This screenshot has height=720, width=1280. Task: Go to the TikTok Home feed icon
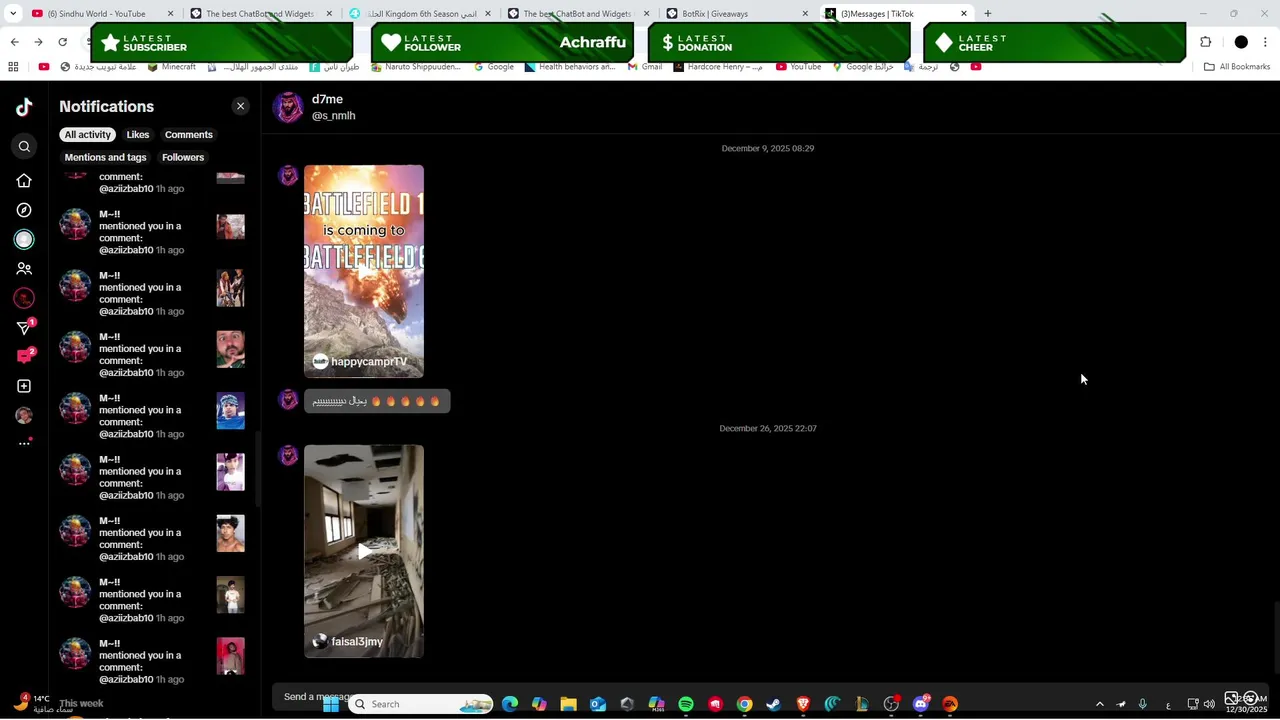click(24, 181)
